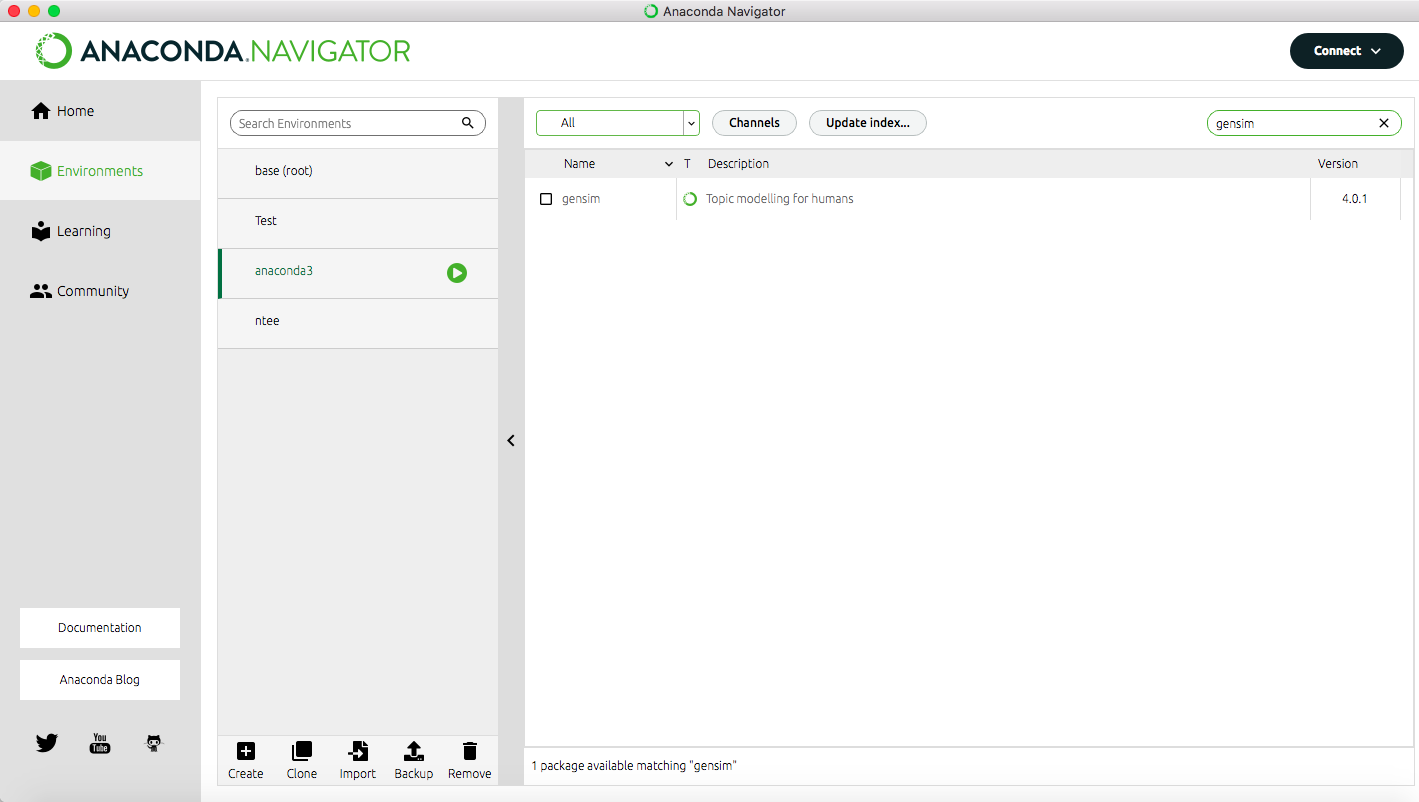Viewport: 1419px width, 802px height.
Task: Click the '1 package available matching' status text
Action: 634,766
